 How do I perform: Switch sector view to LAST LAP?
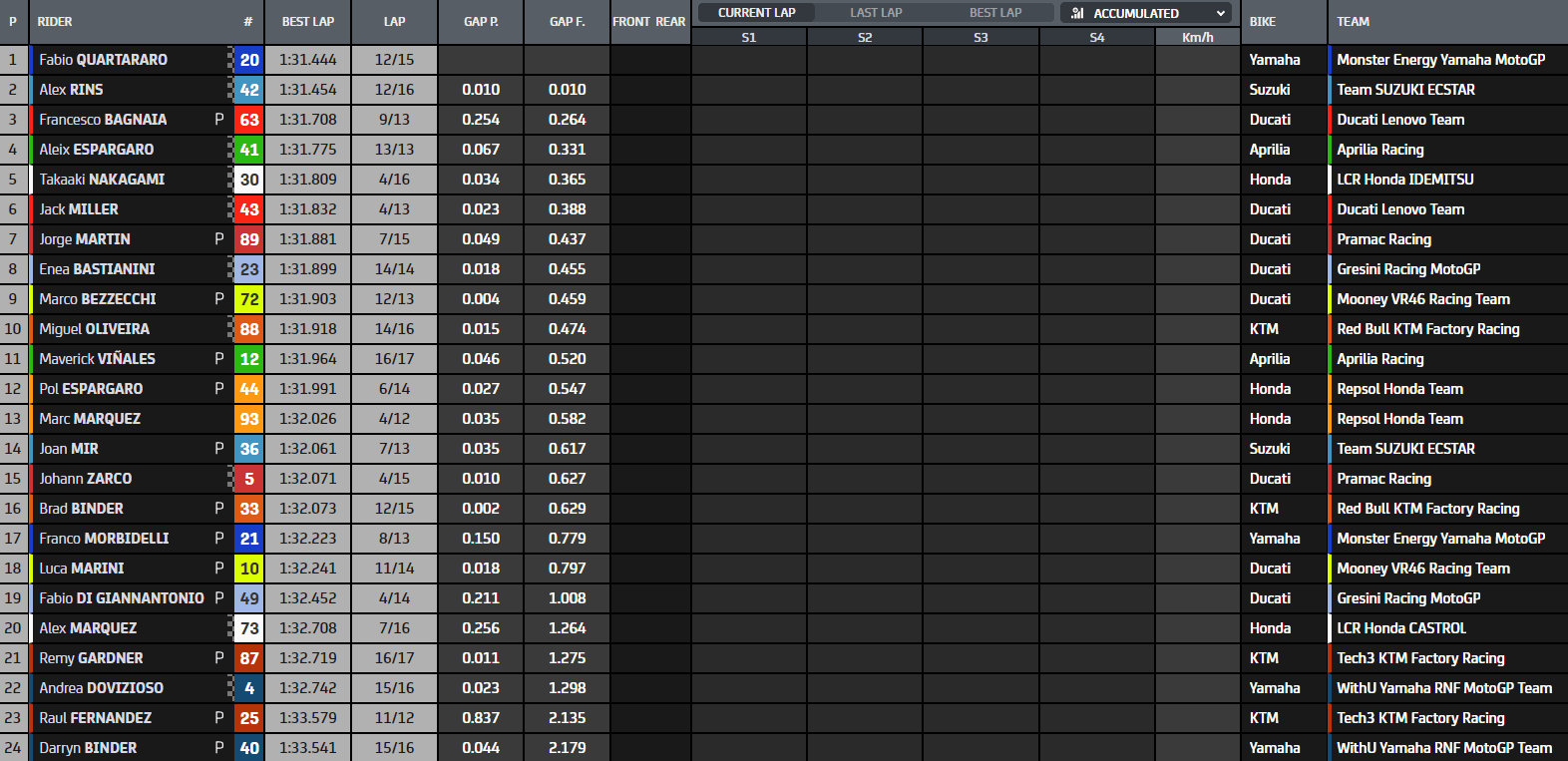click(876, 13)
